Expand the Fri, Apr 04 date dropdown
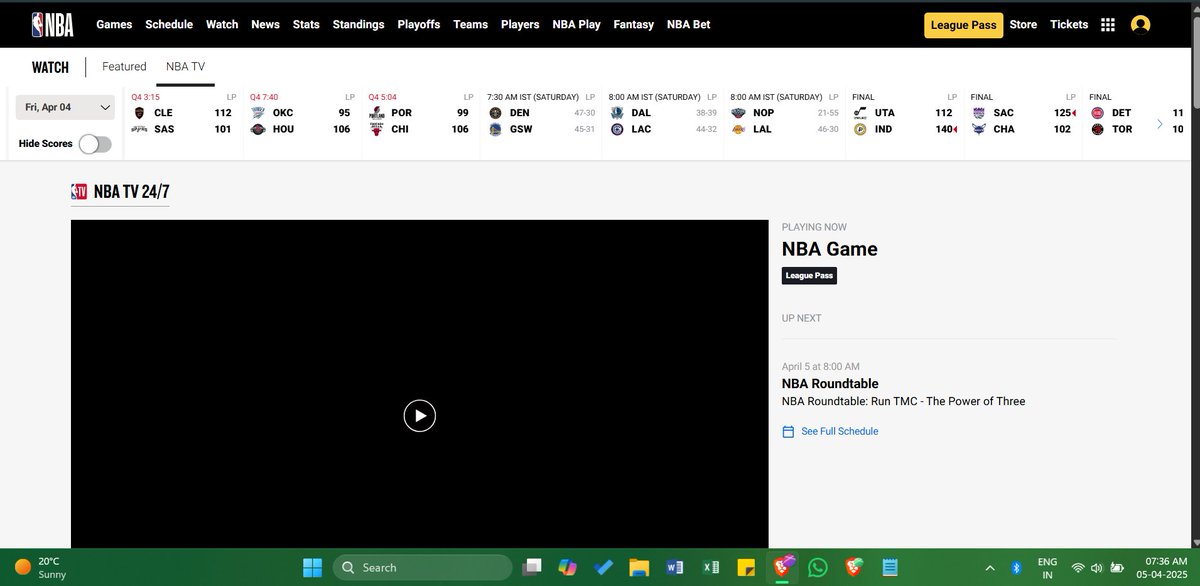This screenshot has width=1200, height=586. pyautogui.click(x=65, y=107)
